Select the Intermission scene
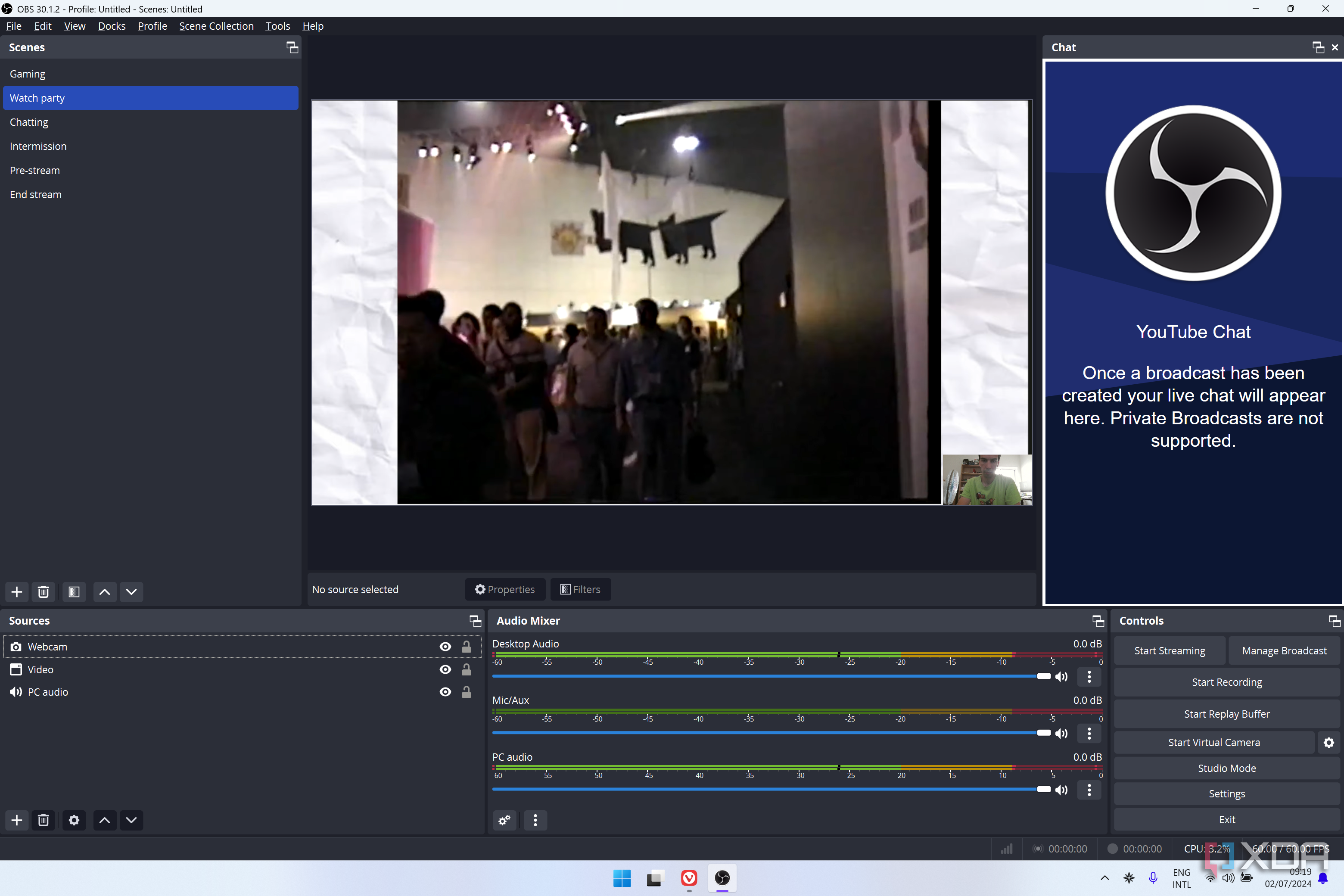1344x896 pixels. (151, 146)
